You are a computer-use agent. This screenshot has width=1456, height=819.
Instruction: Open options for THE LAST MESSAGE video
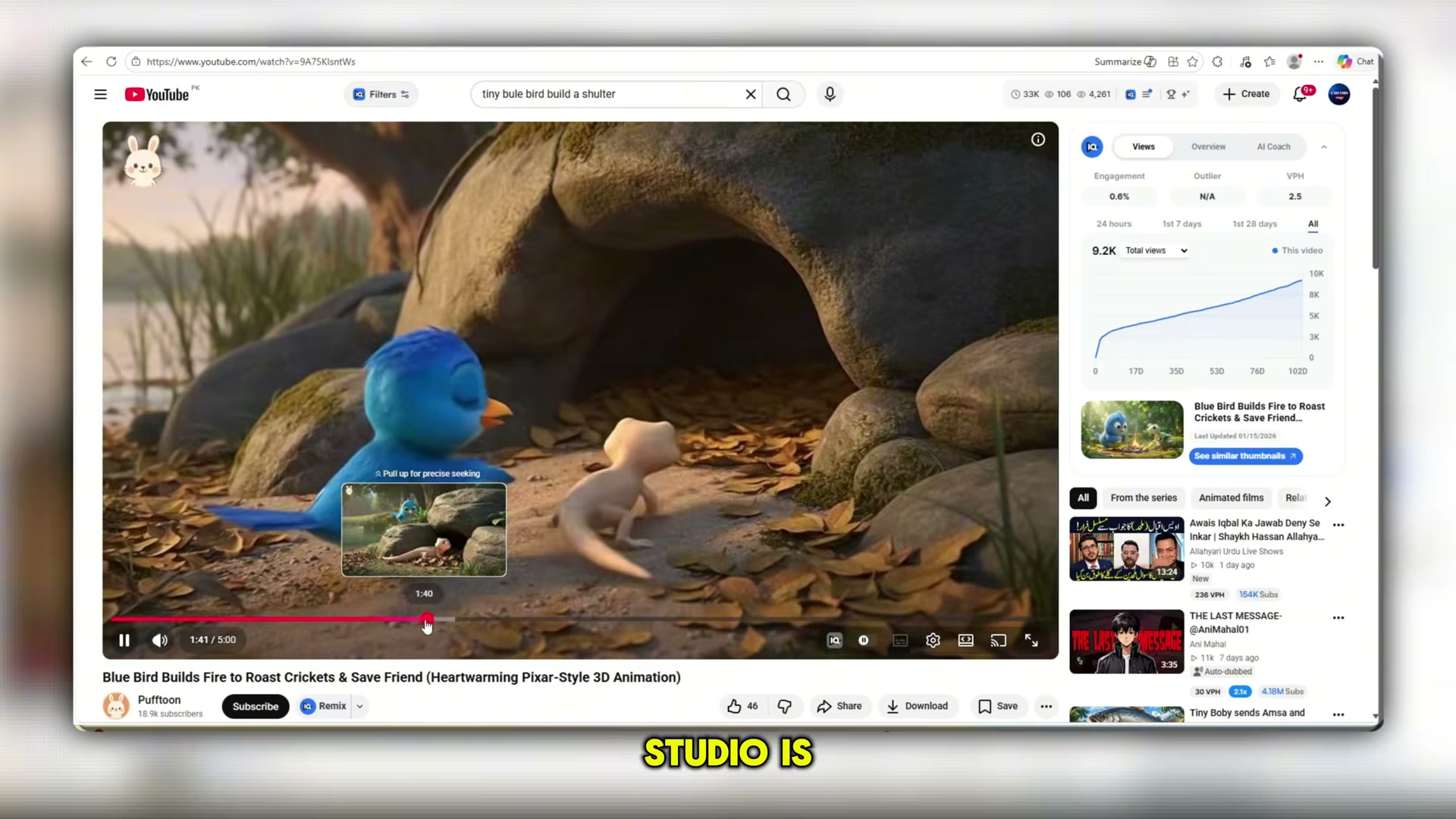click(x=1338, y=618)
